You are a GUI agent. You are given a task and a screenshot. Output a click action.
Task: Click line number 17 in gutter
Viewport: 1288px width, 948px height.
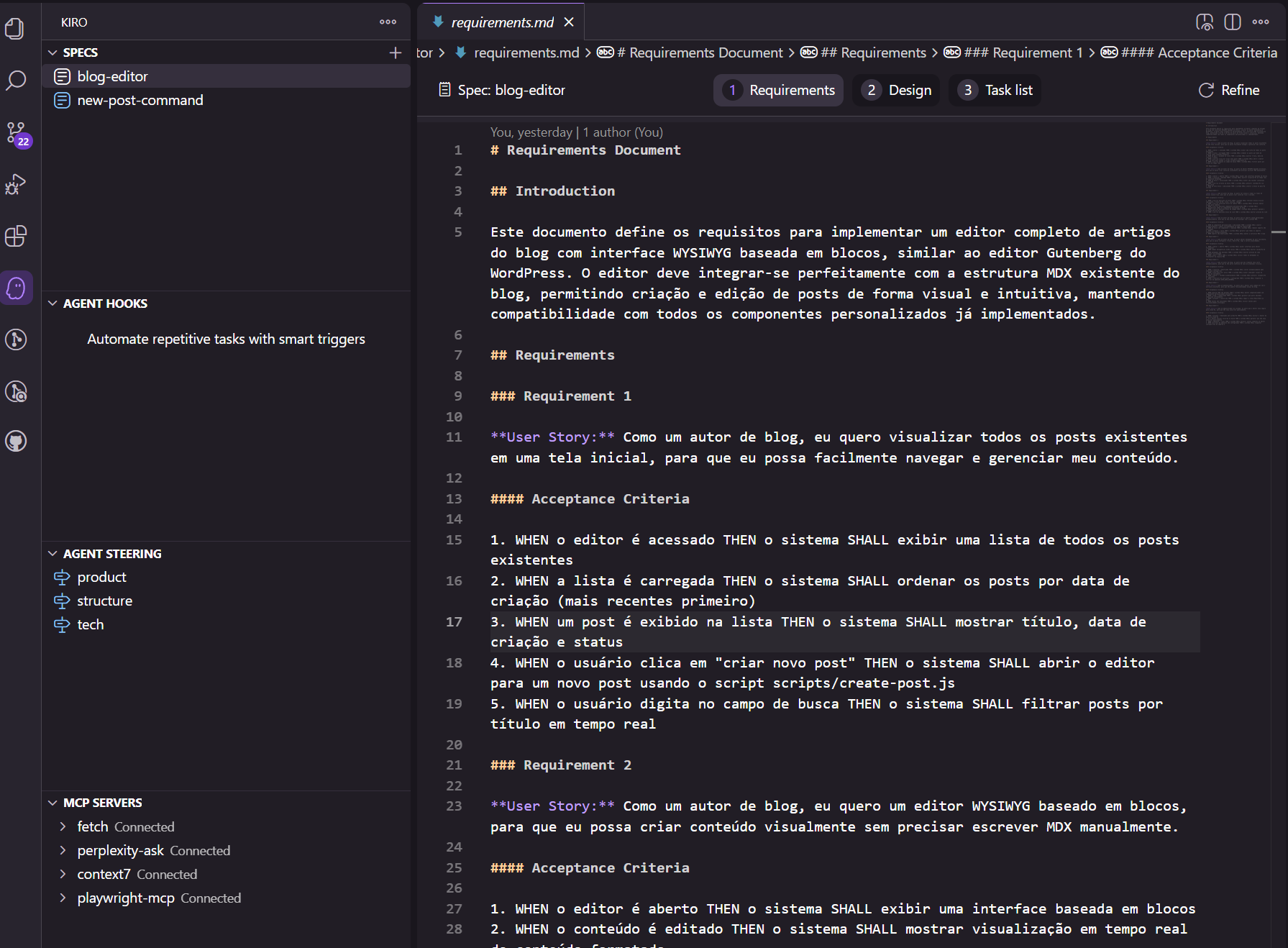click(454, 621)
